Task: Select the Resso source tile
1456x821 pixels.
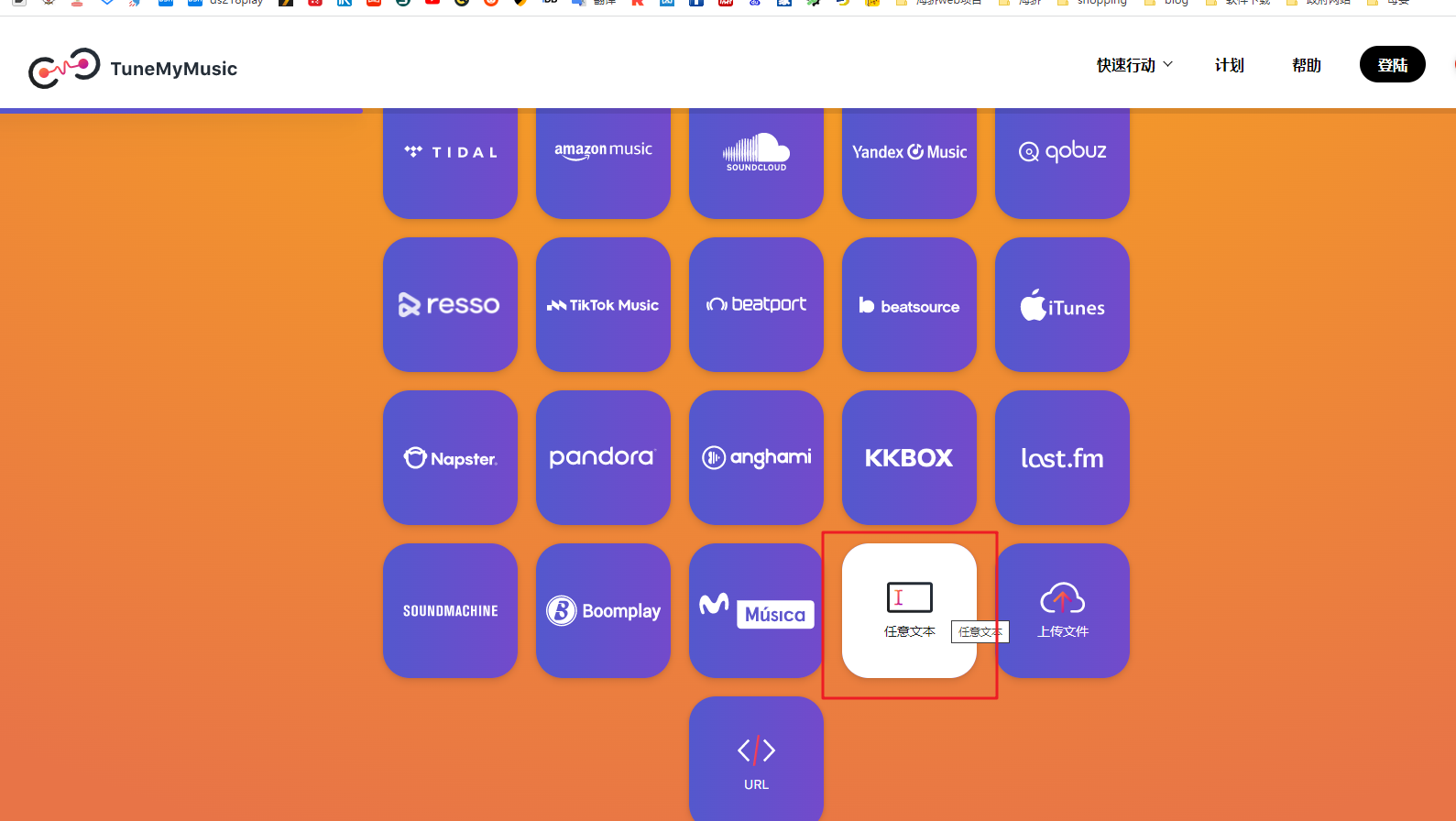Action: point(450,304)
